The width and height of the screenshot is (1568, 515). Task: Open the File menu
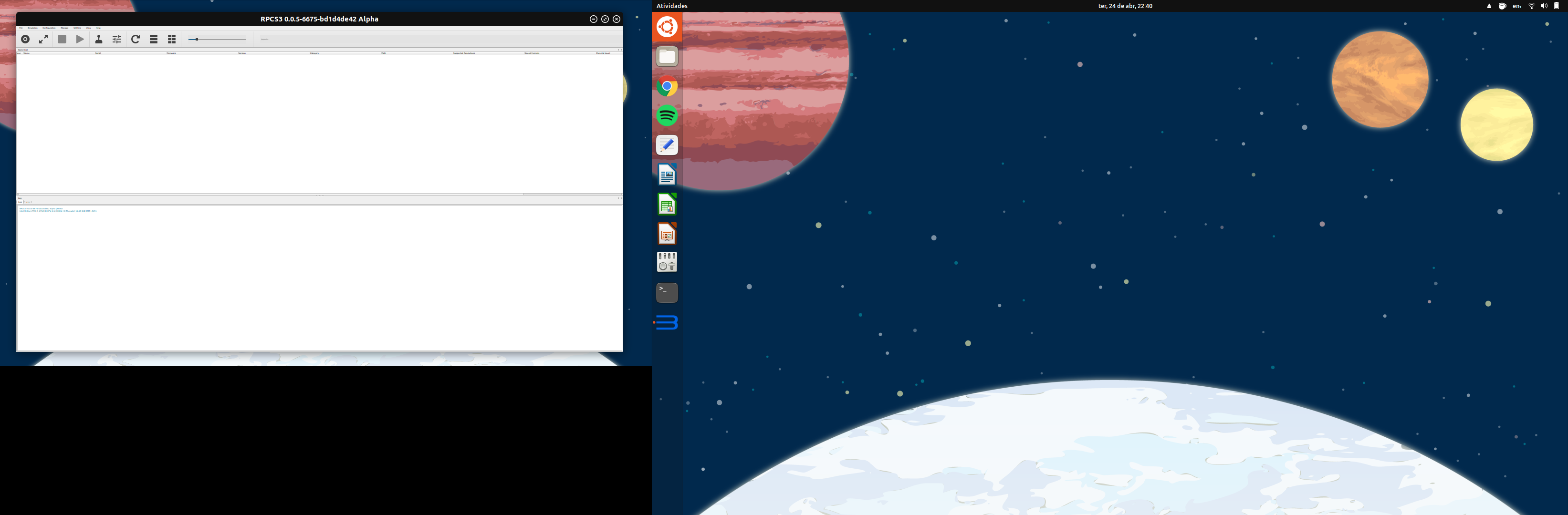click(21, 28)
